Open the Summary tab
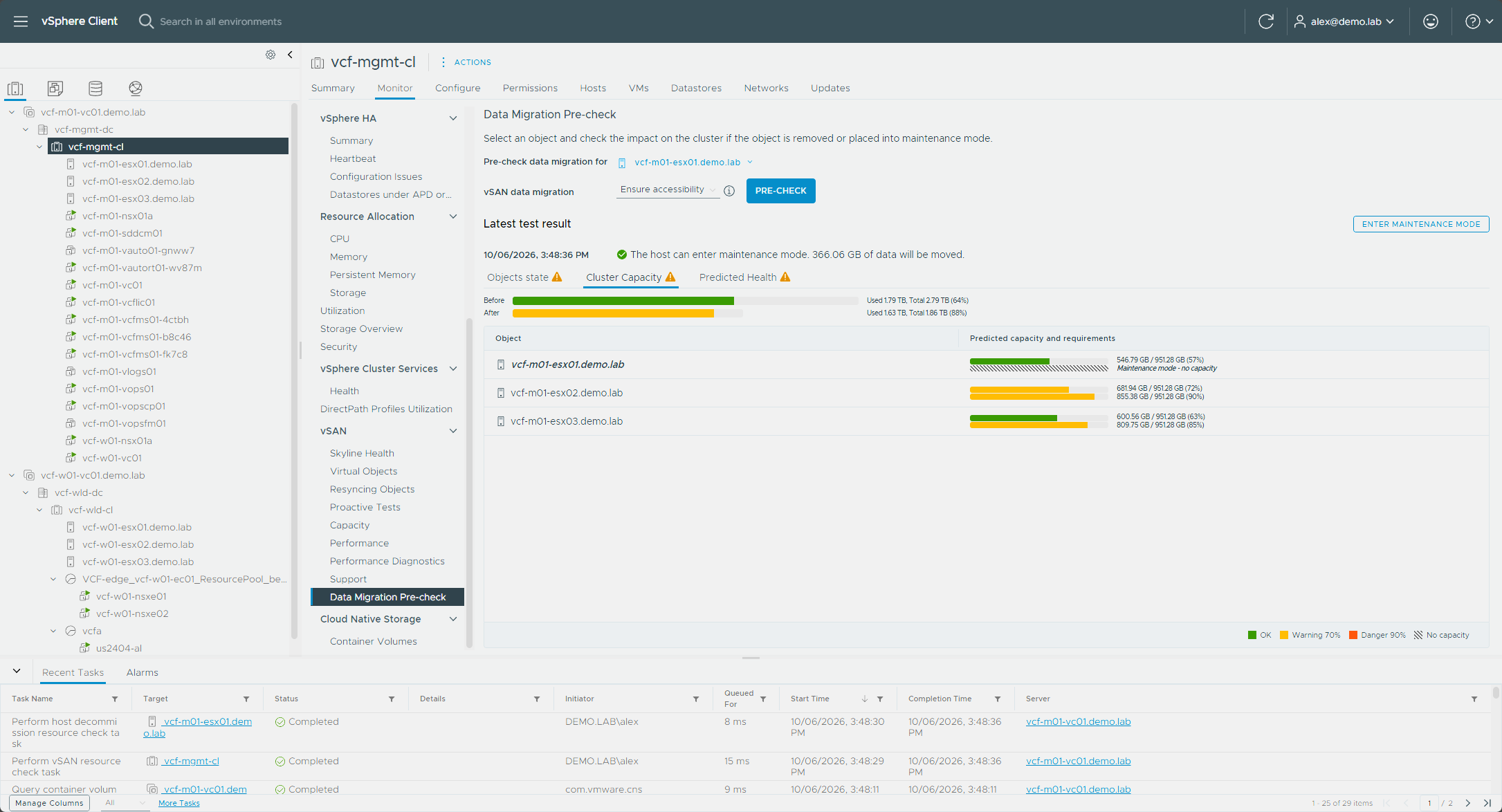Viewport: 1502px width, 812px height. point(333,88)
